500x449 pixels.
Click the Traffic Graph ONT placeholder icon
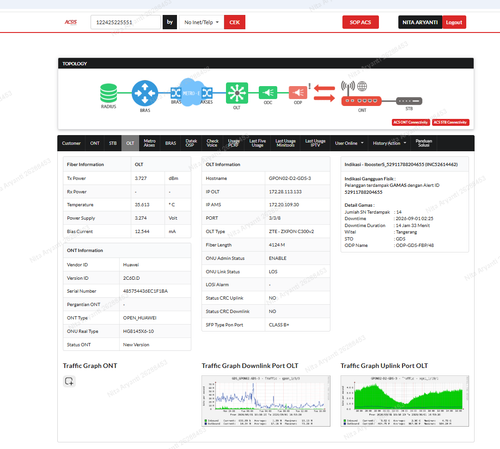pyautogui.click(x=69, y=381)
